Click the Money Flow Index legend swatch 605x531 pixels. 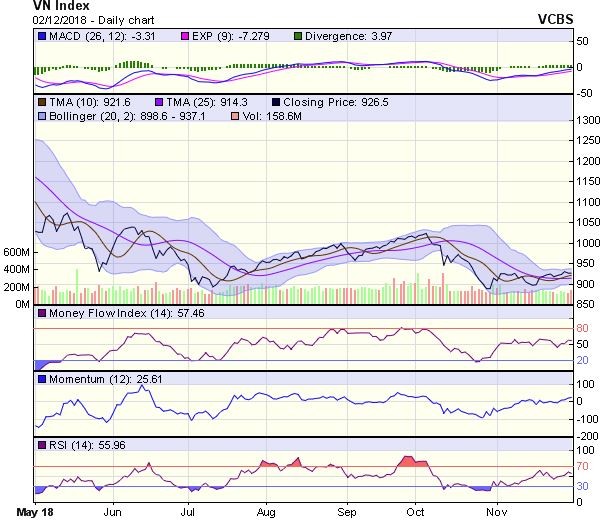[41, 314]
